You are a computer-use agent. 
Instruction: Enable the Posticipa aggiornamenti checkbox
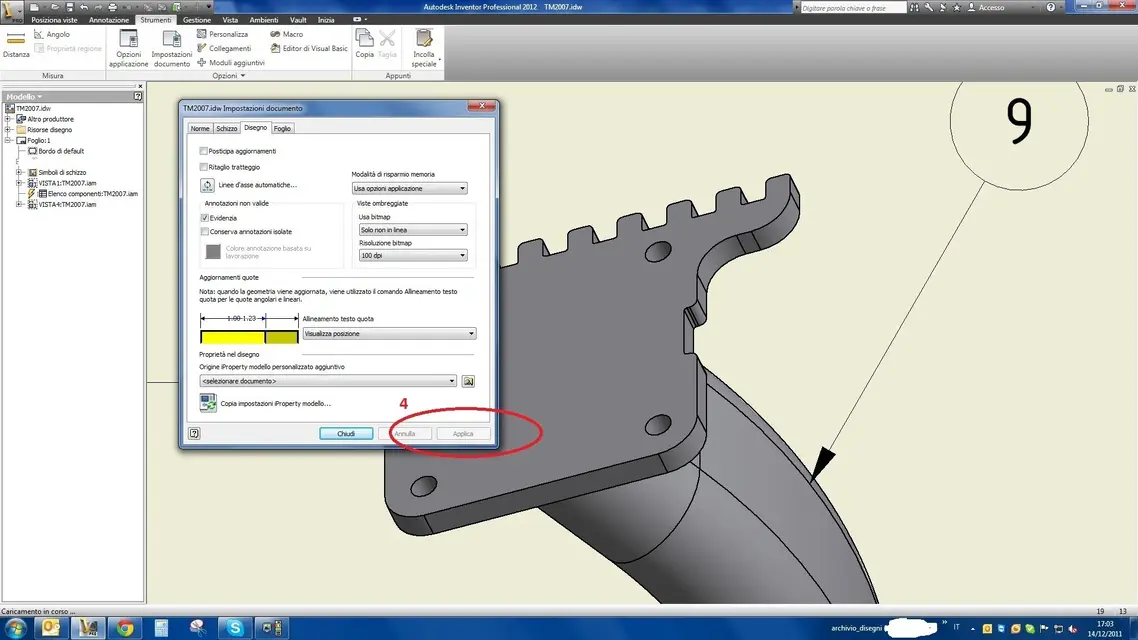click(x=203, y=151)
